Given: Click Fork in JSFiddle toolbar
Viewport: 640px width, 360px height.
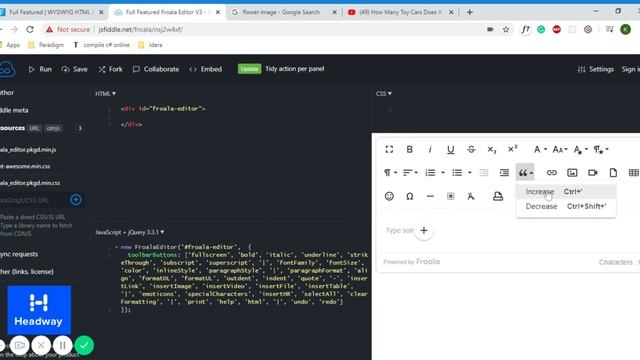Looking at the screenshot, I should (110, 69).
